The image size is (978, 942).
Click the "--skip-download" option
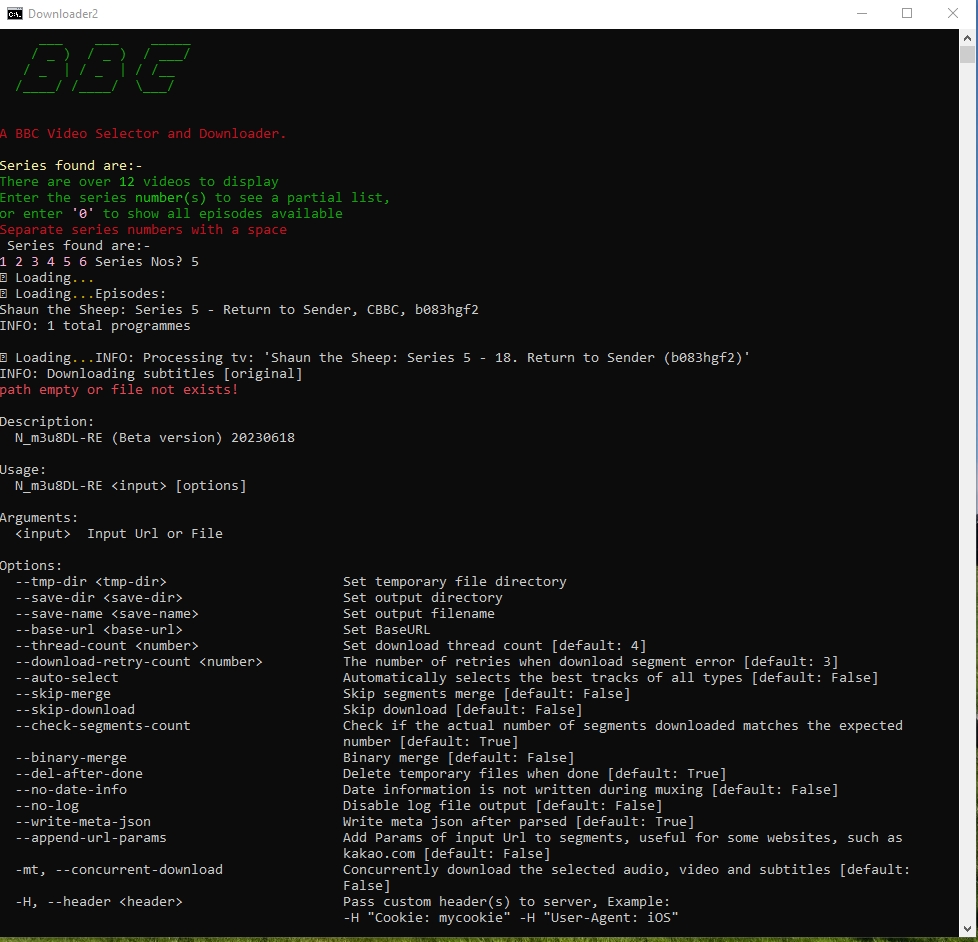[x=75, y=710]
